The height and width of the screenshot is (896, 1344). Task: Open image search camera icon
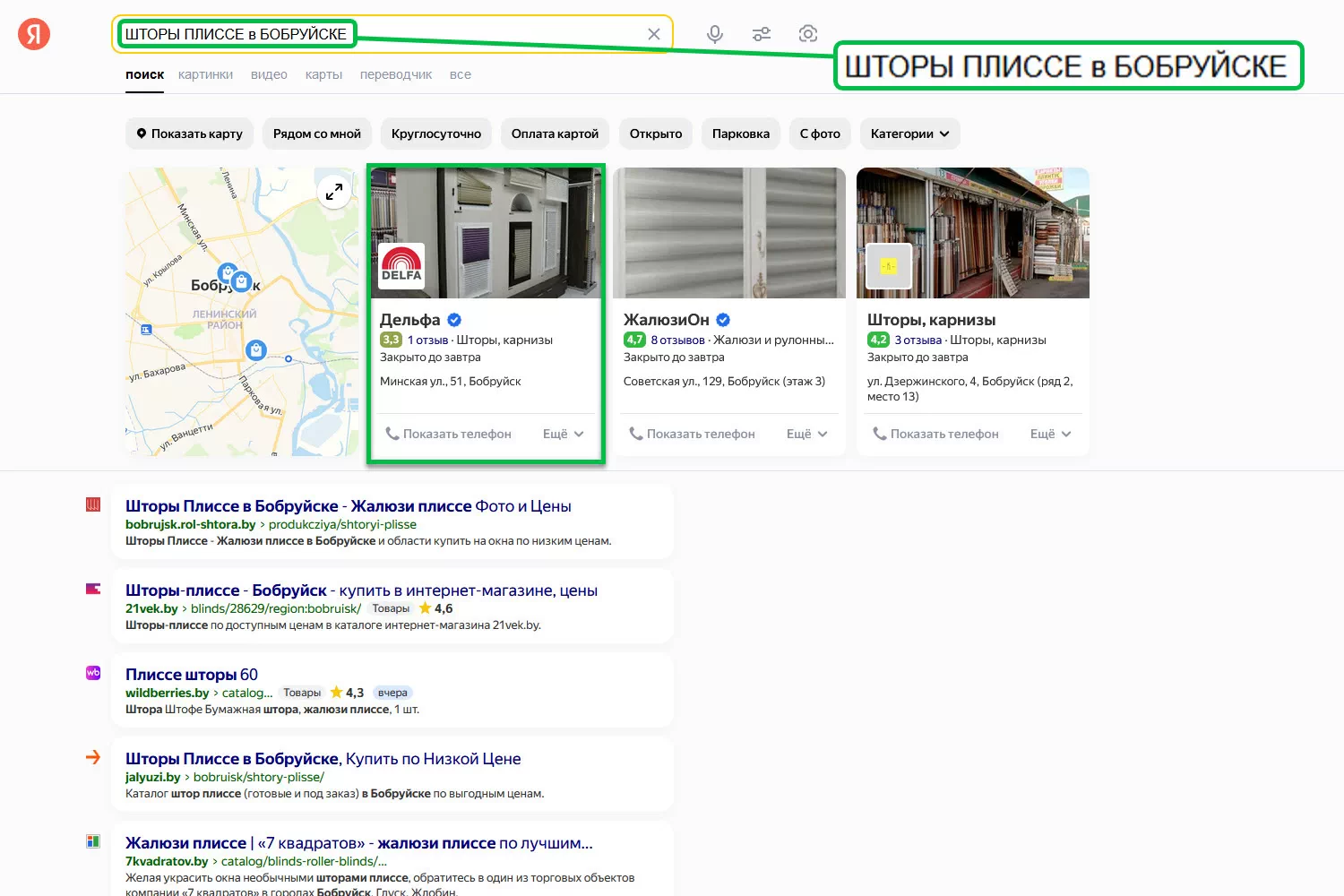coord(807,34)
